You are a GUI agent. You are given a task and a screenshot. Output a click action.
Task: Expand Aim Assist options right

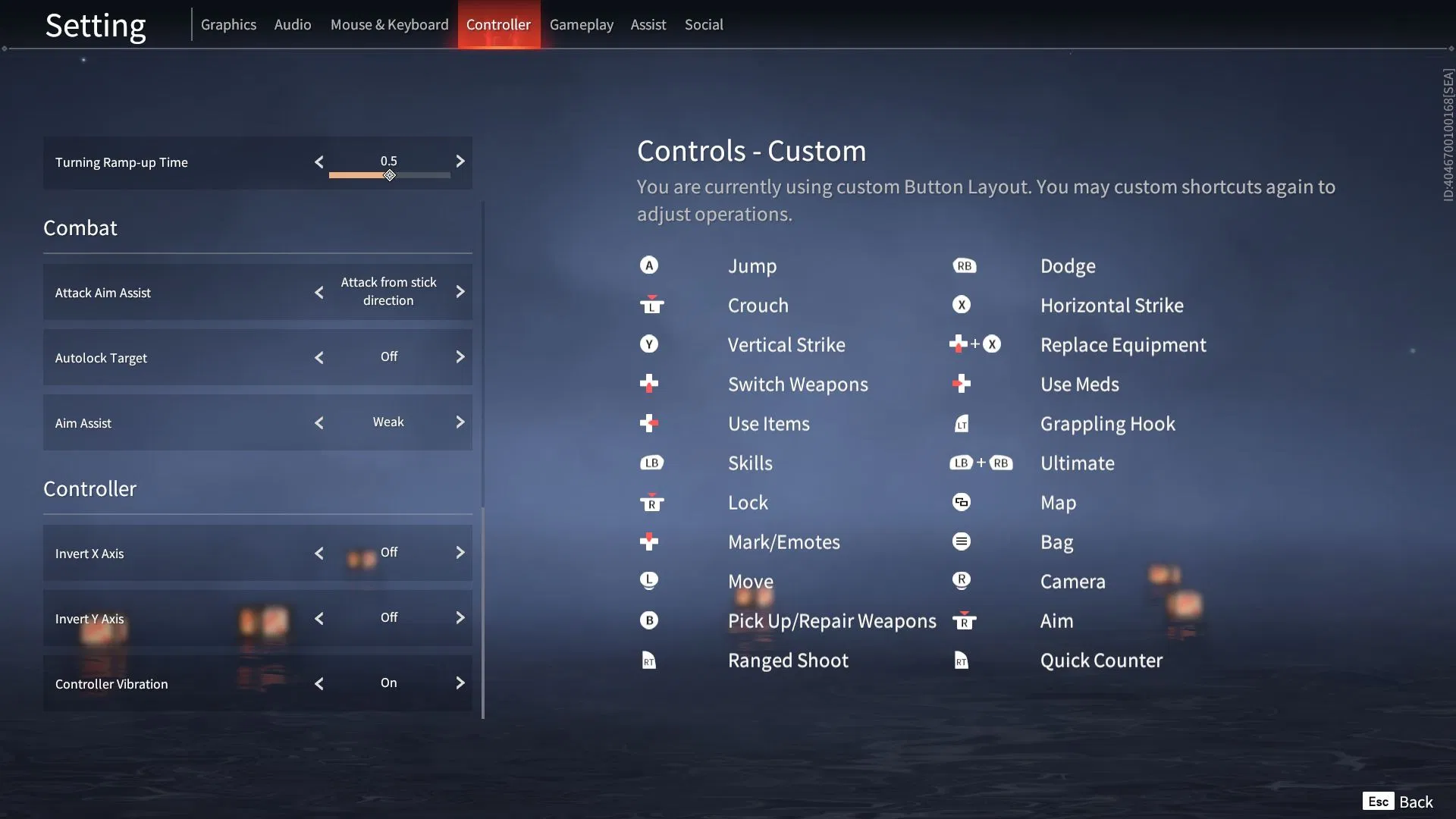click(x=459, y=421)
